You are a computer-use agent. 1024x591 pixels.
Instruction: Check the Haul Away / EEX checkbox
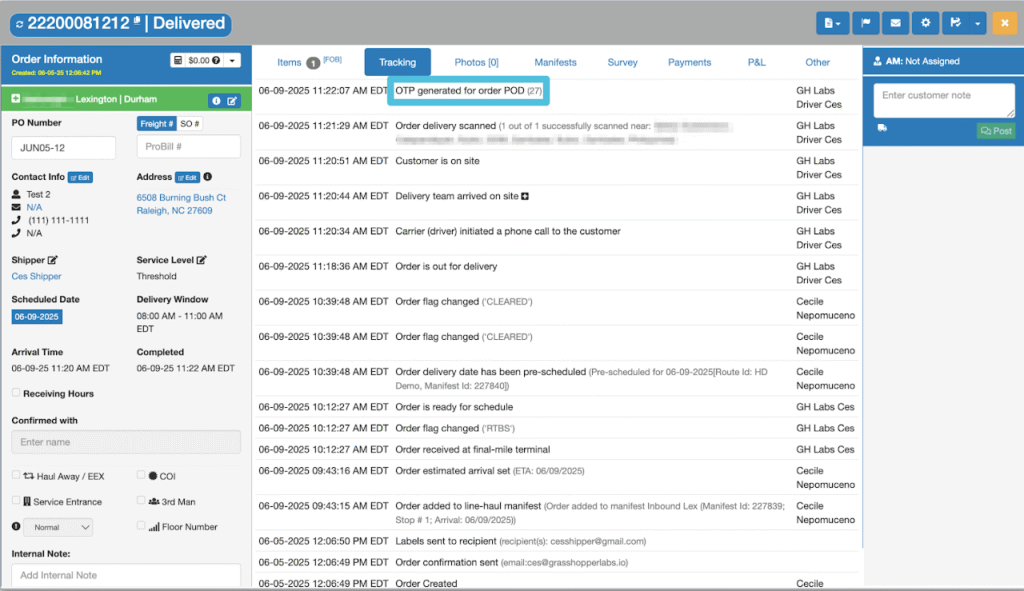(16, 475)
